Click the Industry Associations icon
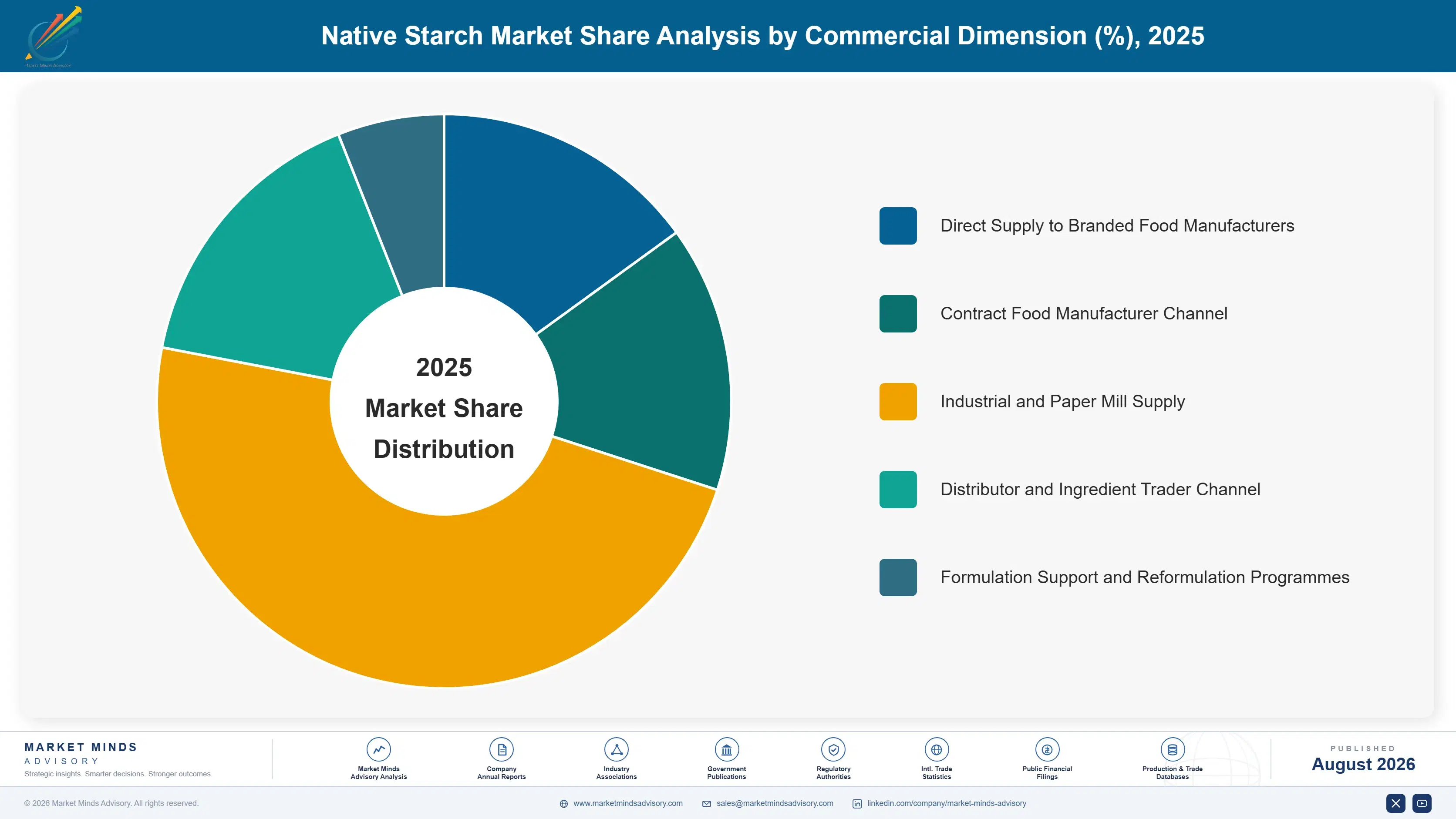 (616, 749)
